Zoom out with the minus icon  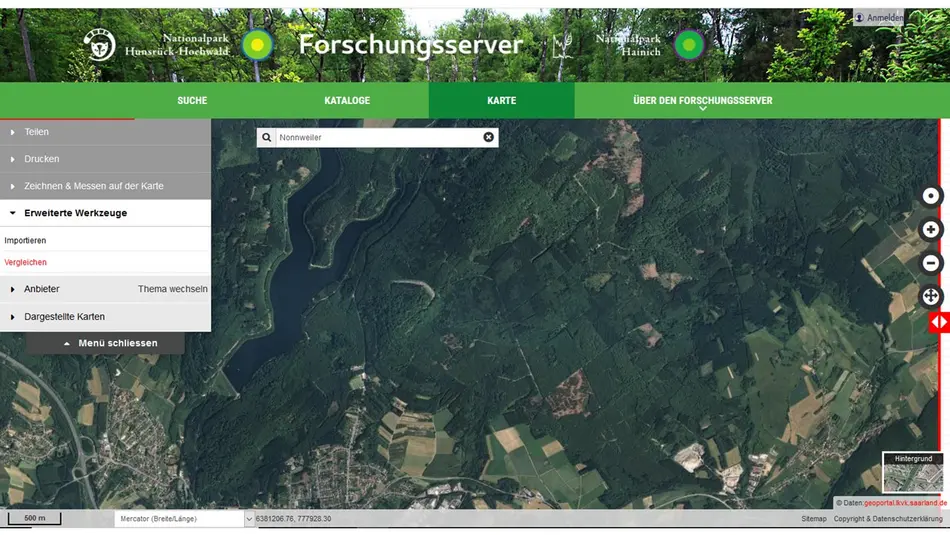pyautogui.click(x=931, y=263)
